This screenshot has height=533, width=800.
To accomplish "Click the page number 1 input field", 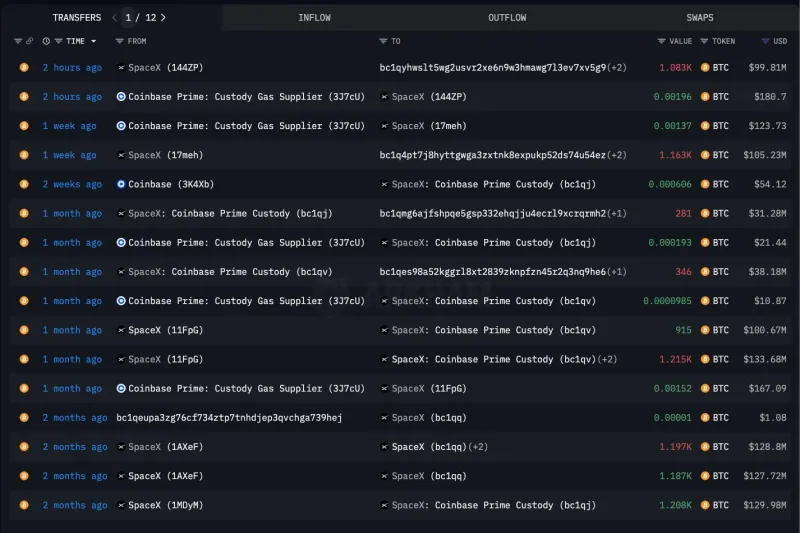I will click(x=128, y=17).
